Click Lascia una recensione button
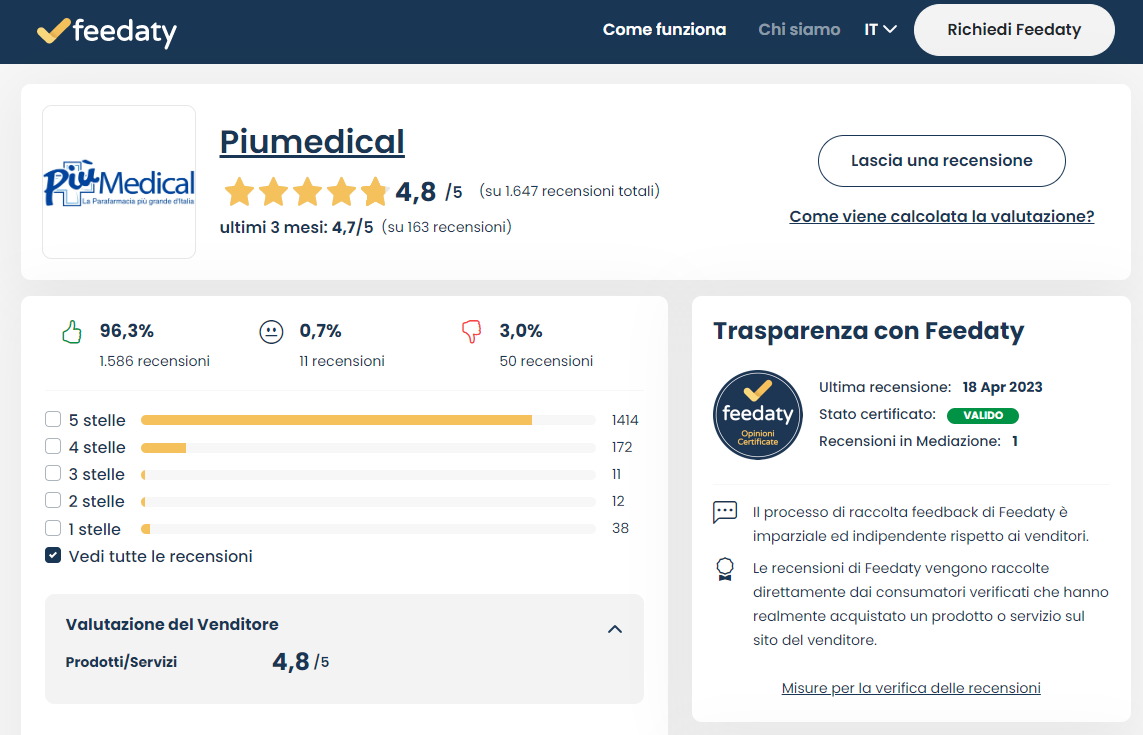 [942, 160]
